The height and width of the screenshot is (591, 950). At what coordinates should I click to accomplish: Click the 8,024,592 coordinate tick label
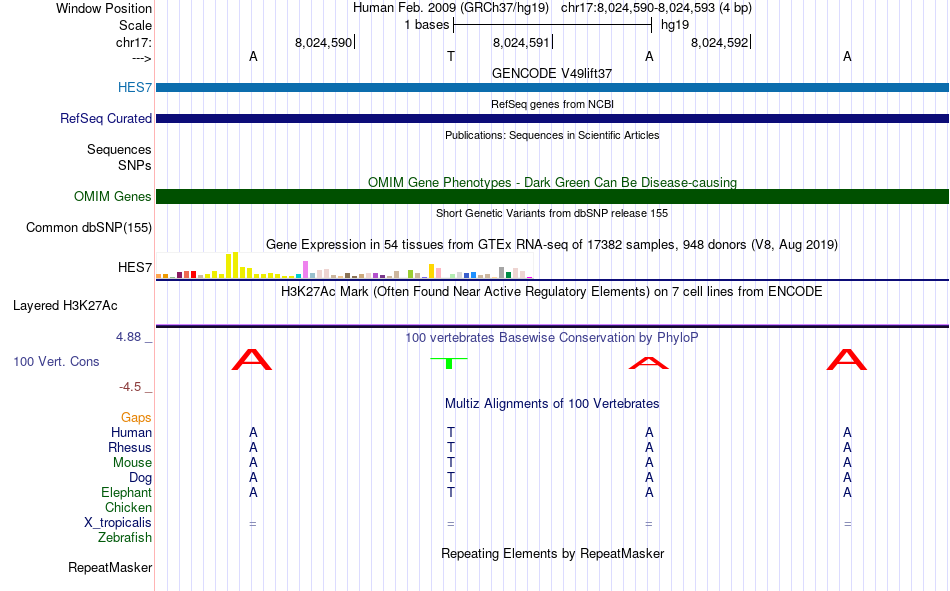point(719,42)
